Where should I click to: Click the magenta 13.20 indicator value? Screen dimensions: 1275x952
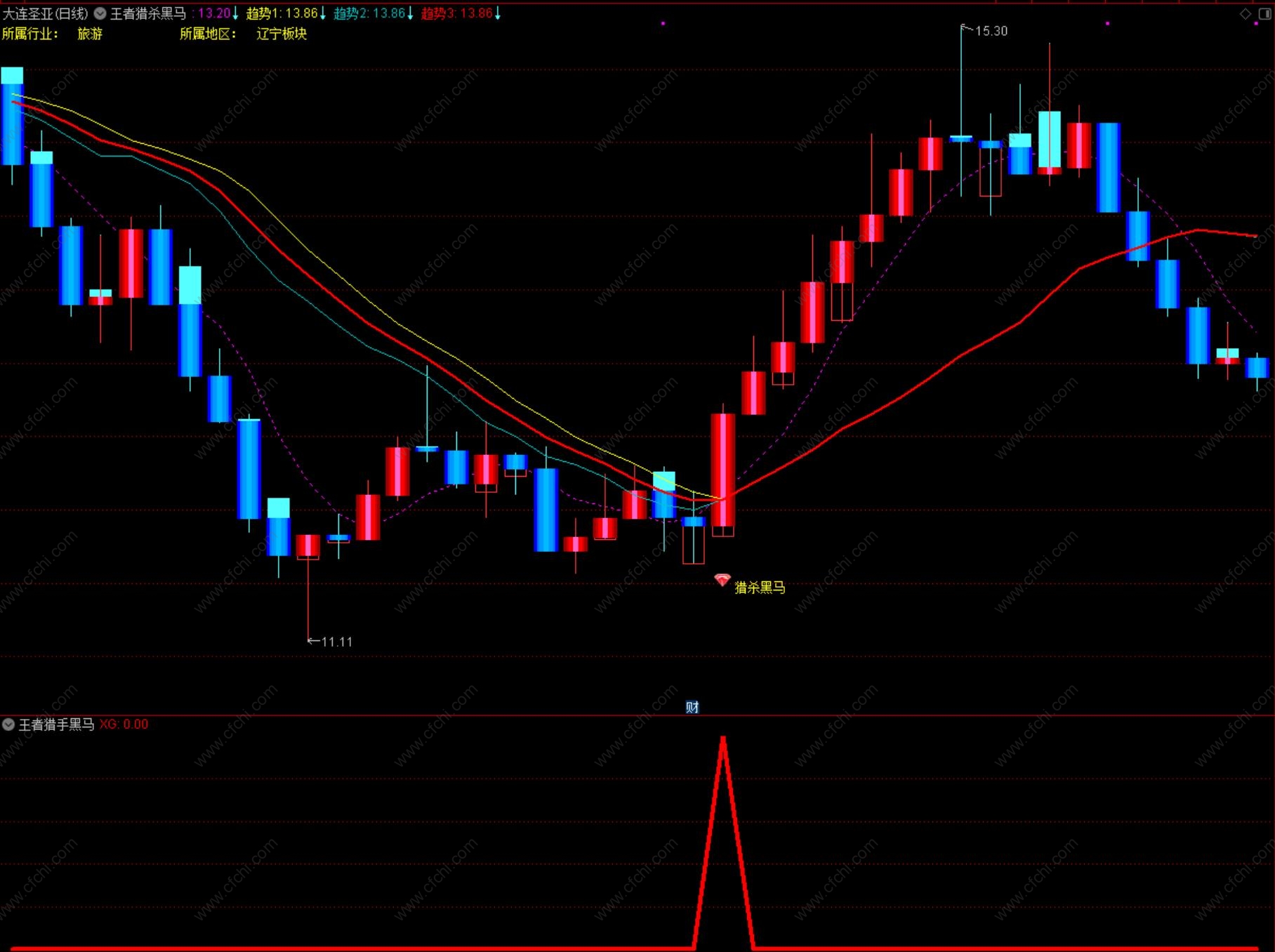(x=214, y=13)
